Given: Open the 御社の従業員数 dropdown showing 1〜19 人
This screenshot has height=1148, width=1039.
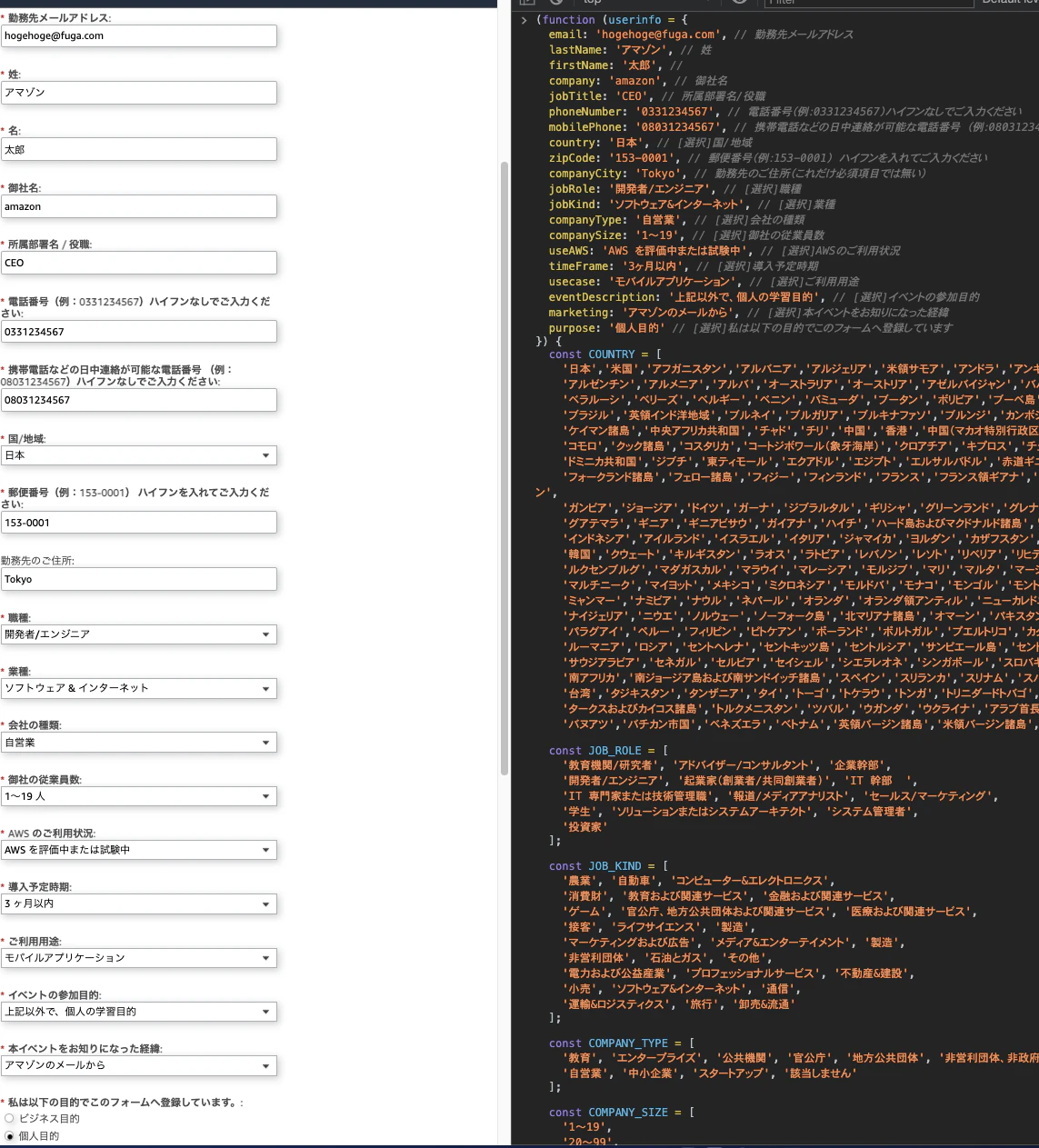Looking at the screenshot, I should [x=138, y=796].
